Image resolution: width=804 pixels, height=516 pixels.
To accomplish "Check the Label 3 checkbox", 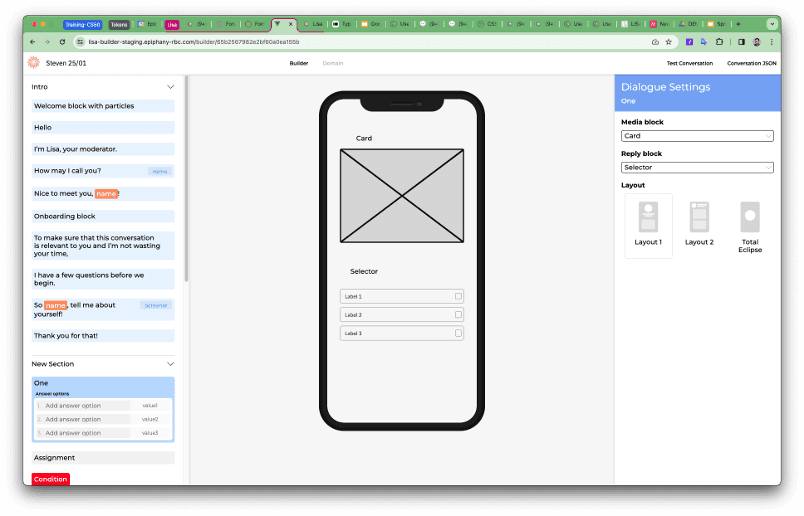I will [458, 333].
